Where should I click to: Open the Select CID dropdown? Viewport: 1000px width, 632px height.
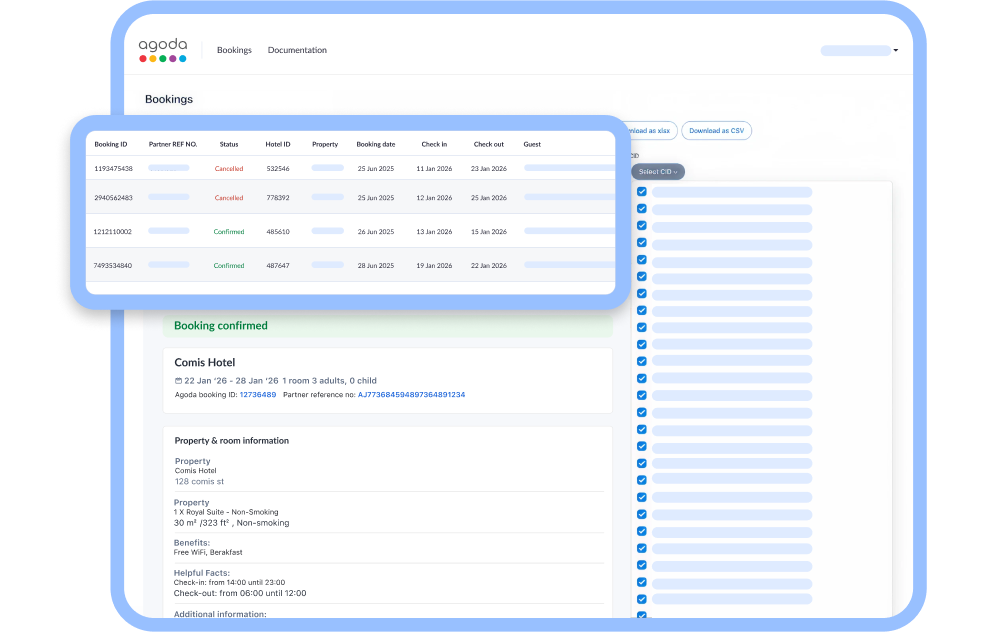(x=658, y=172)
